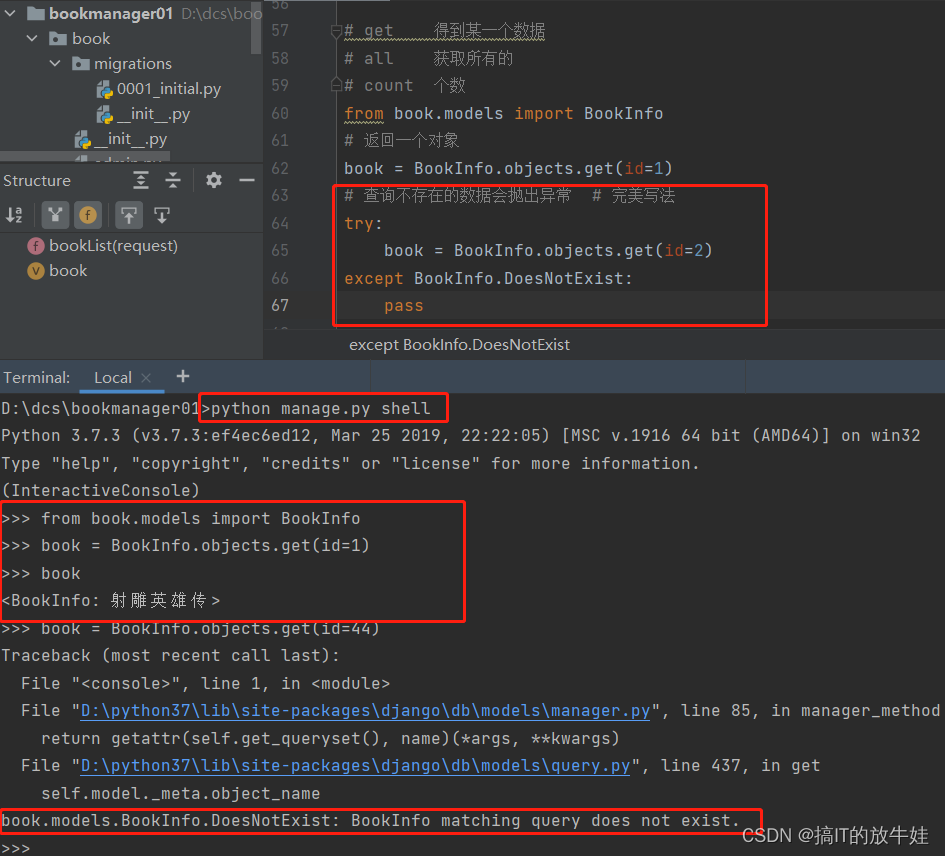Screen dimensions: 945x856
Task: Click function icon beside bookList(request)
Action: point(36,246)
